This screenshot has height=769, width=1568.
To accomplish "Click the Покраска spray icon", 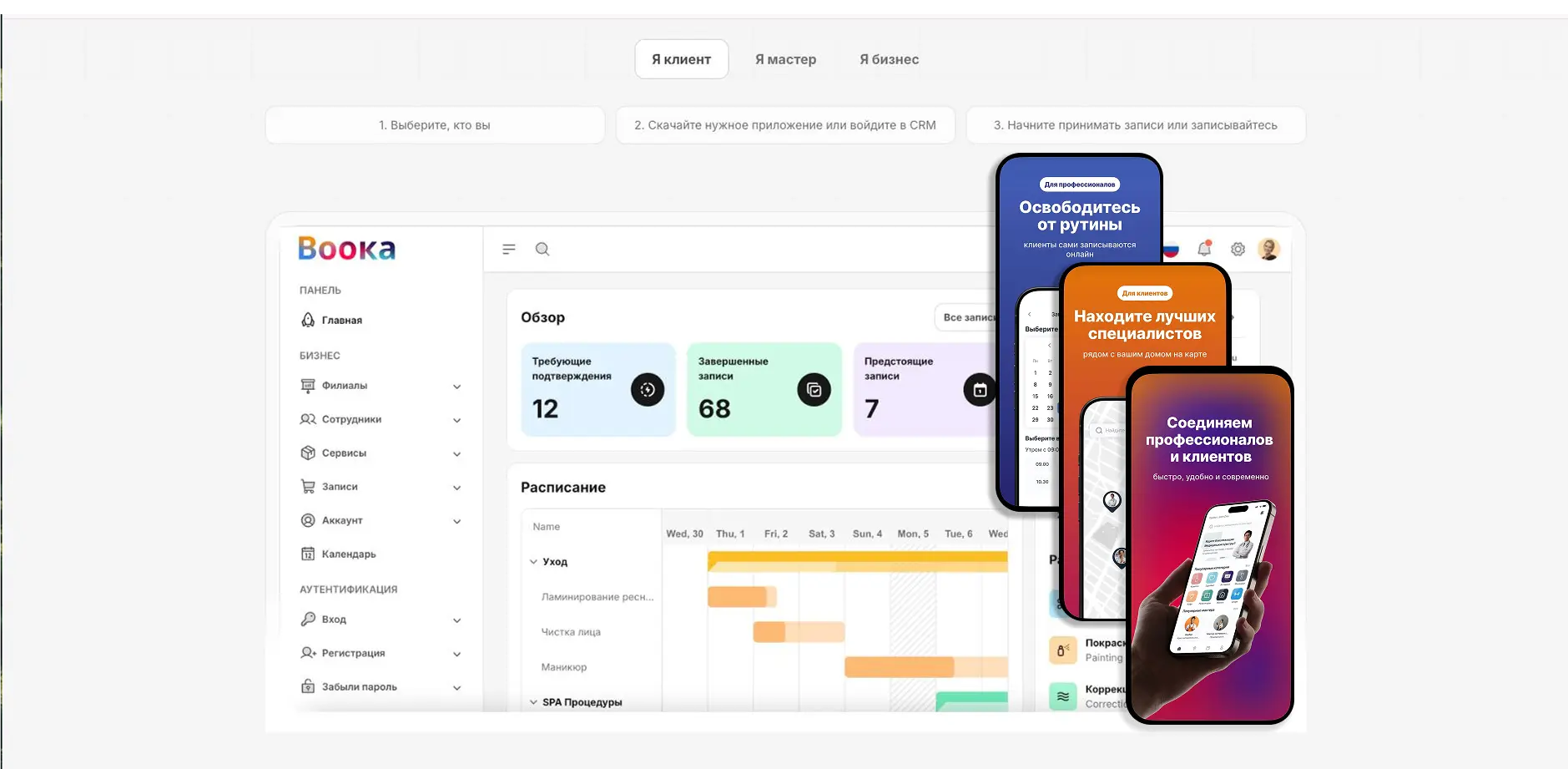I will tap(1062, 650).
